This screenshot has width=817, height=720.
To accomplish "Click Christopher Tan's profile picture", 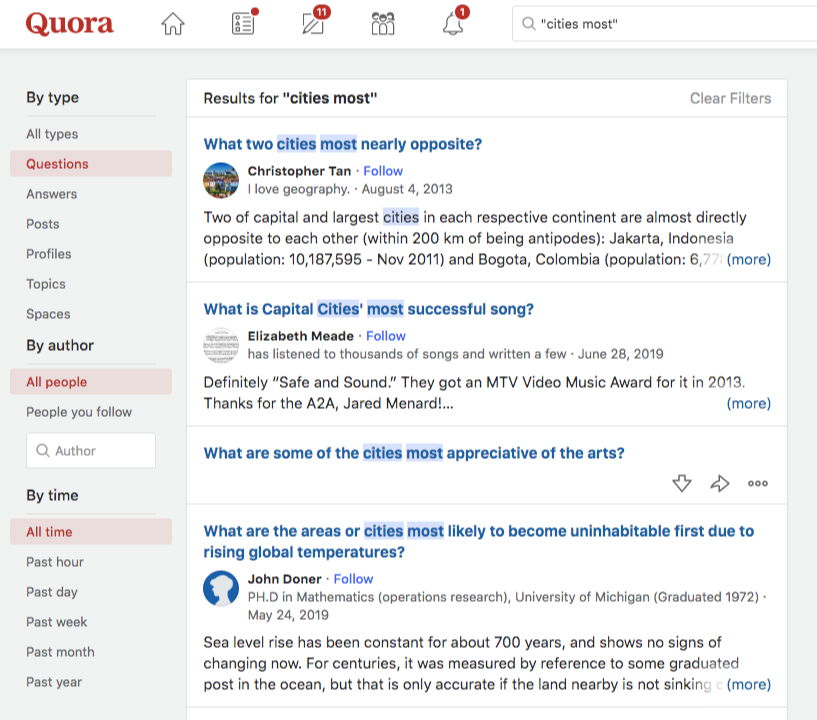I will click(221, 180).
